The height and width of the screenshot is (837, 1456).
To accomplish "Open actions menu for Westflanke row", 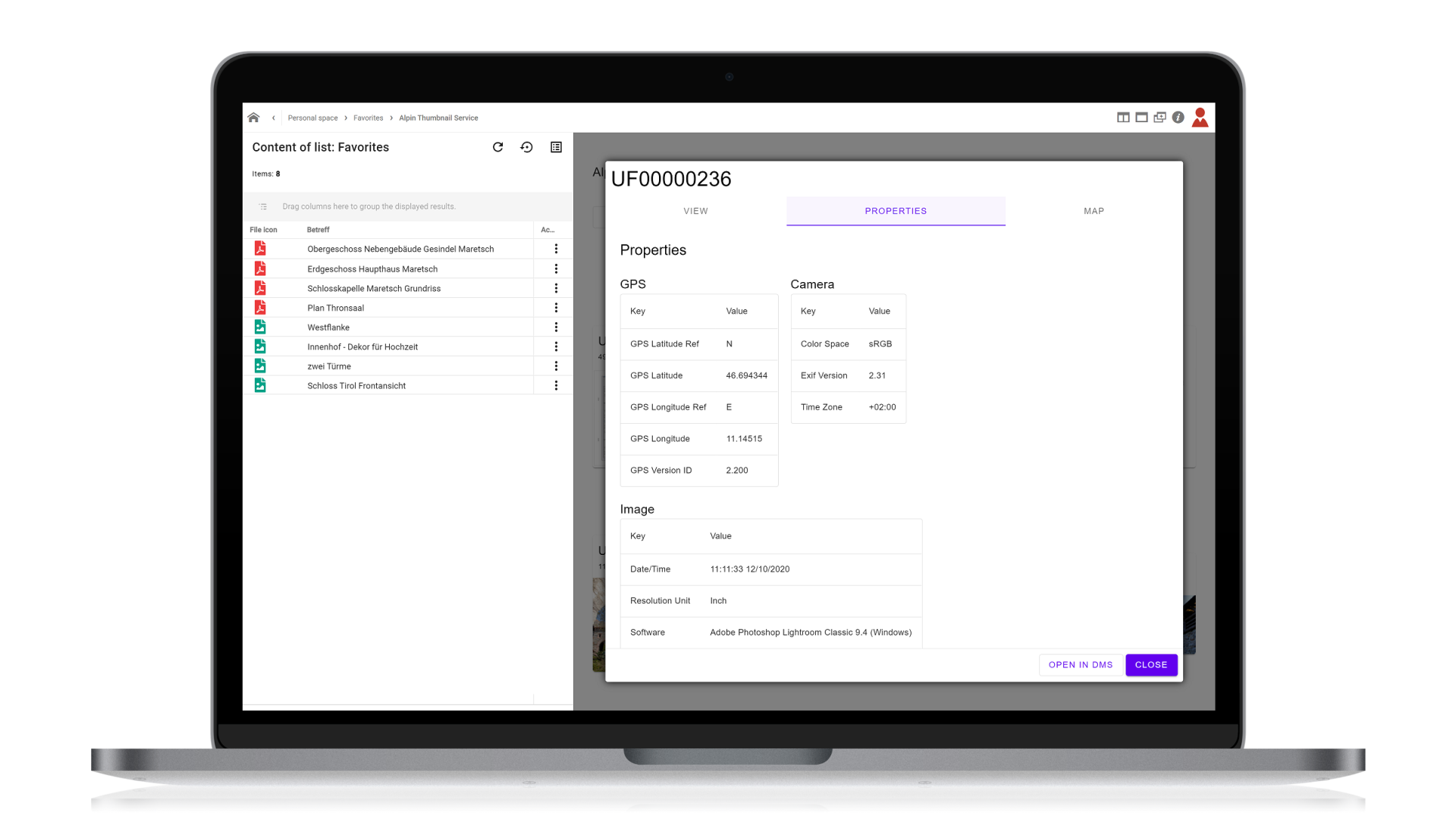I will click(556, 328).
